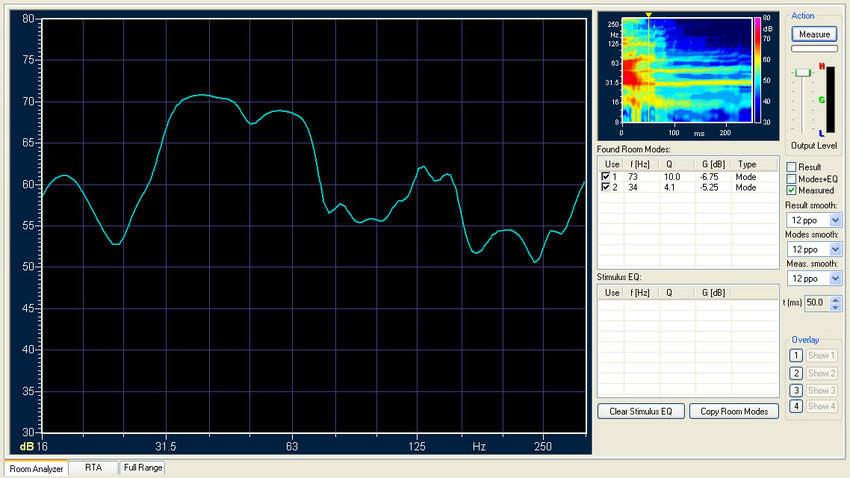Click overlay slot 1 button

795,356
